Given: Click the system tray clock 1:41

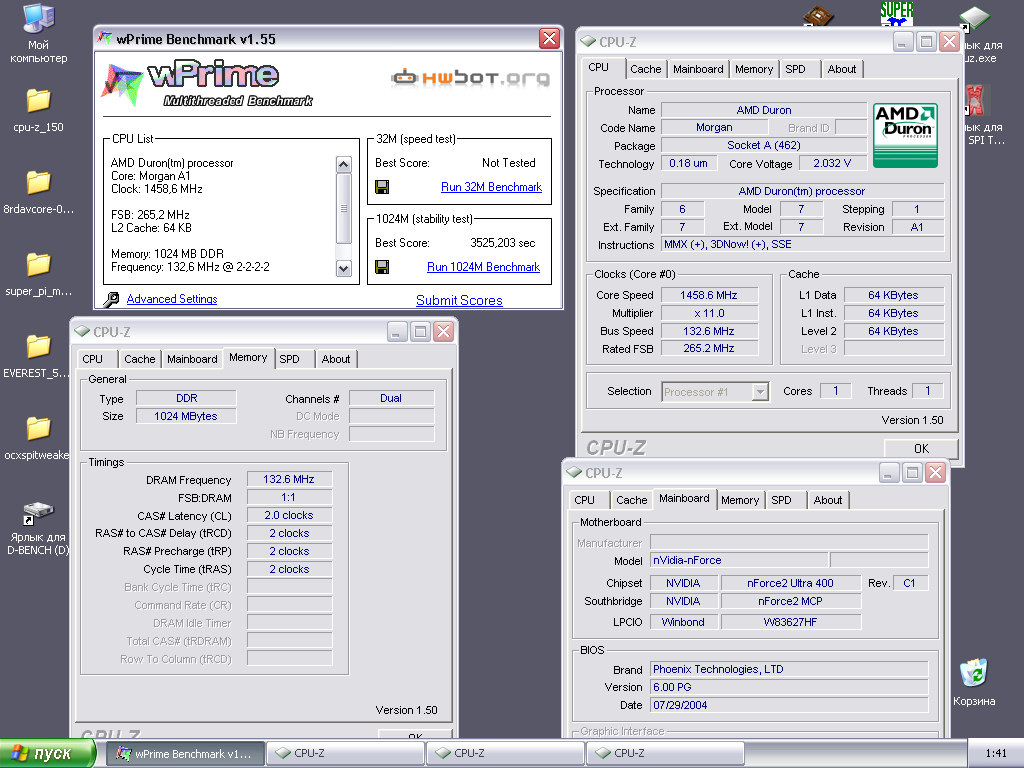Looking at the screenshot, I should [996, 754].
